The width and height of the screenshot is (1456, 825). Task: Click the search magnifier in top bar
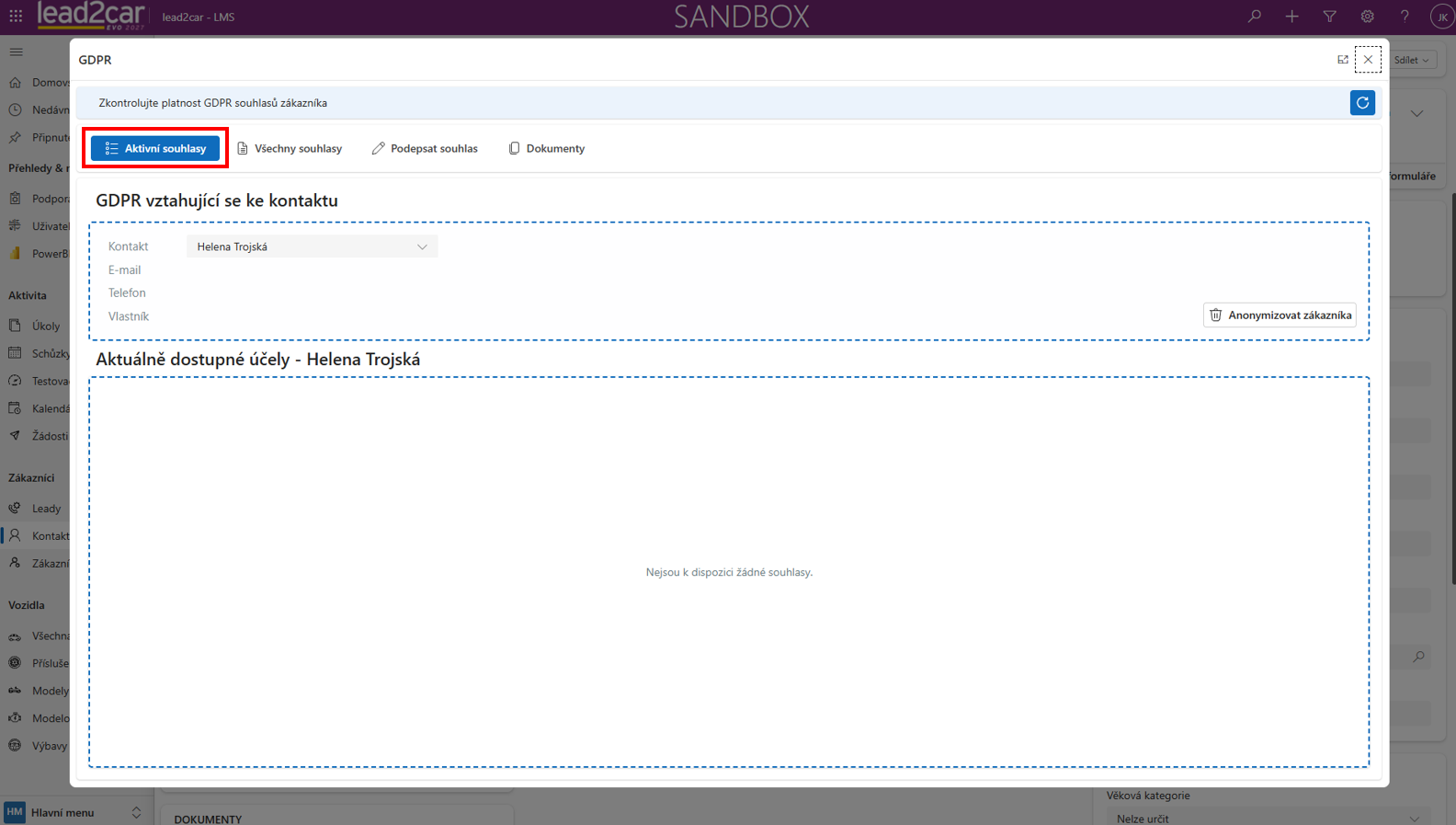1255,17
